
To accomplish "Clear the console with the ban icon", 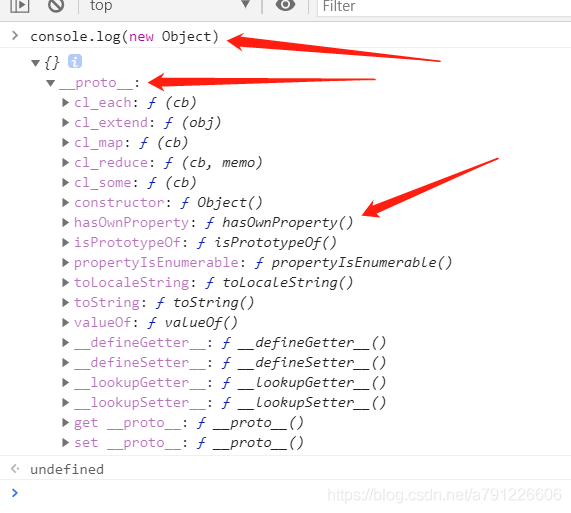I will click(56, 5).
